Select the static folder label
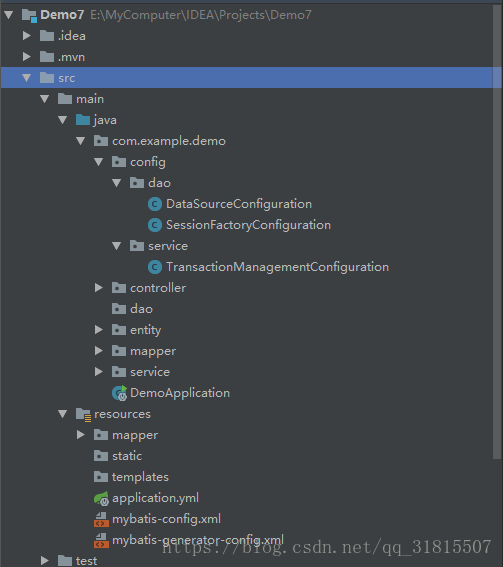This screenshot has width=503, height=567. [127, 456]
